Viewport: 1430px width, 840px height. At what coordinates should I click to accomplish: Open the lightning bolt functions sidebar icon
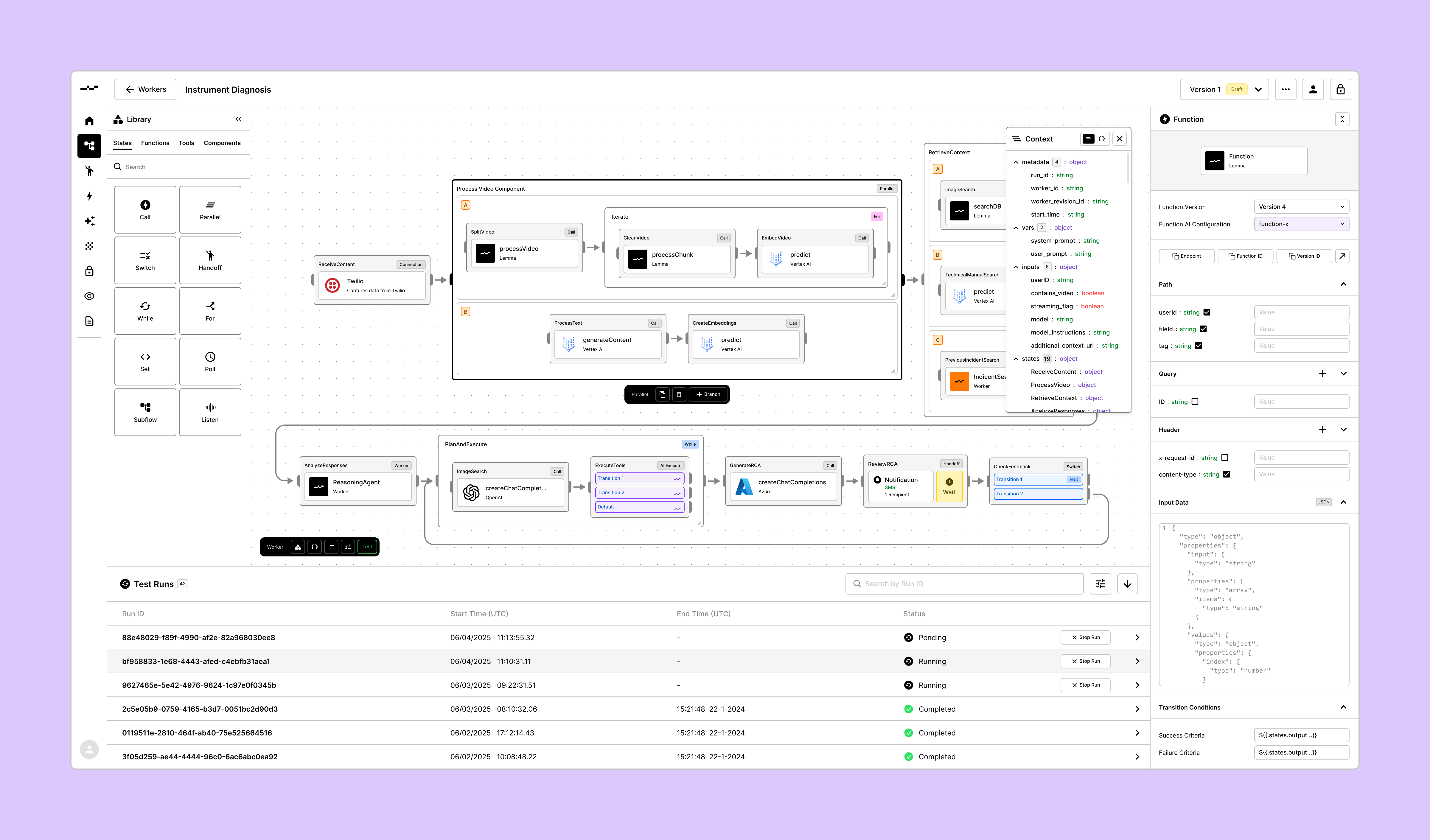(89, 196)
